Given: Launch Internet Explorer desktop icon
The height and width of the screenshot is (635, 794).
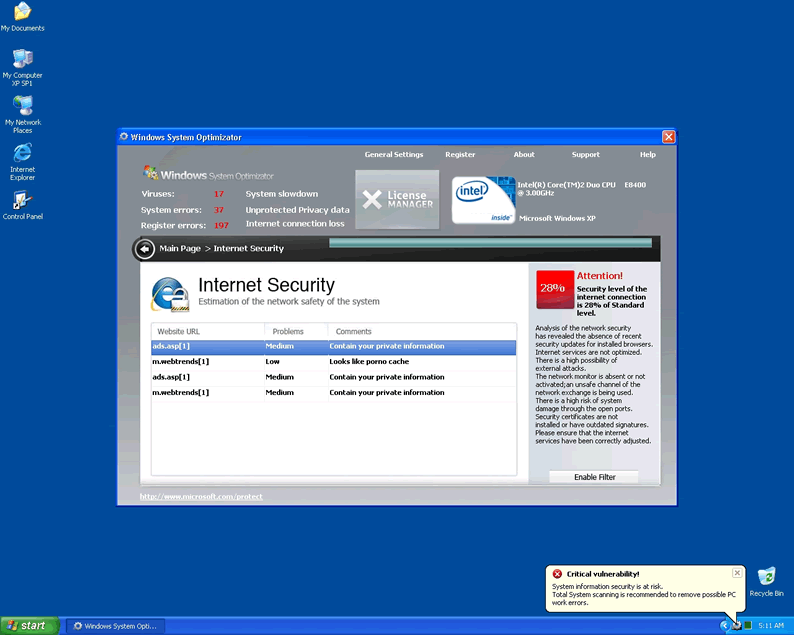Looking at the screenshot, I should (x=22, y=154).
